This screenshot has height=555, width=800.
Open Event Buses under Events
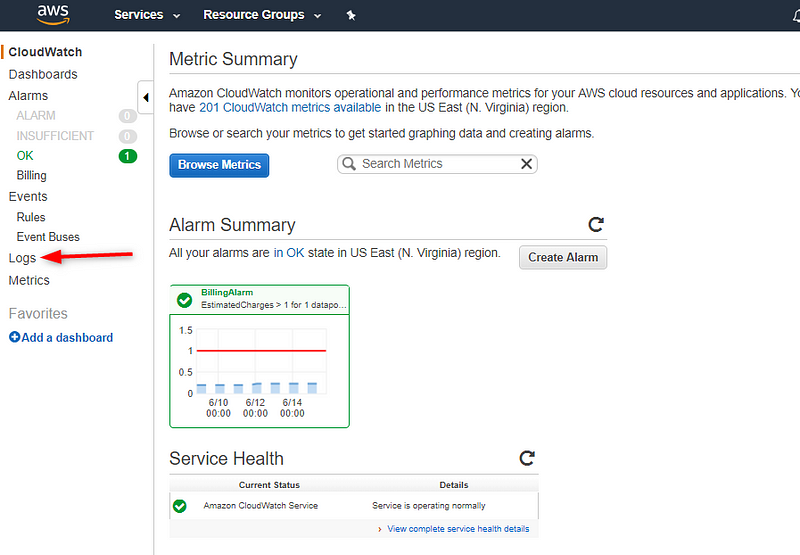tap(48, 237)
